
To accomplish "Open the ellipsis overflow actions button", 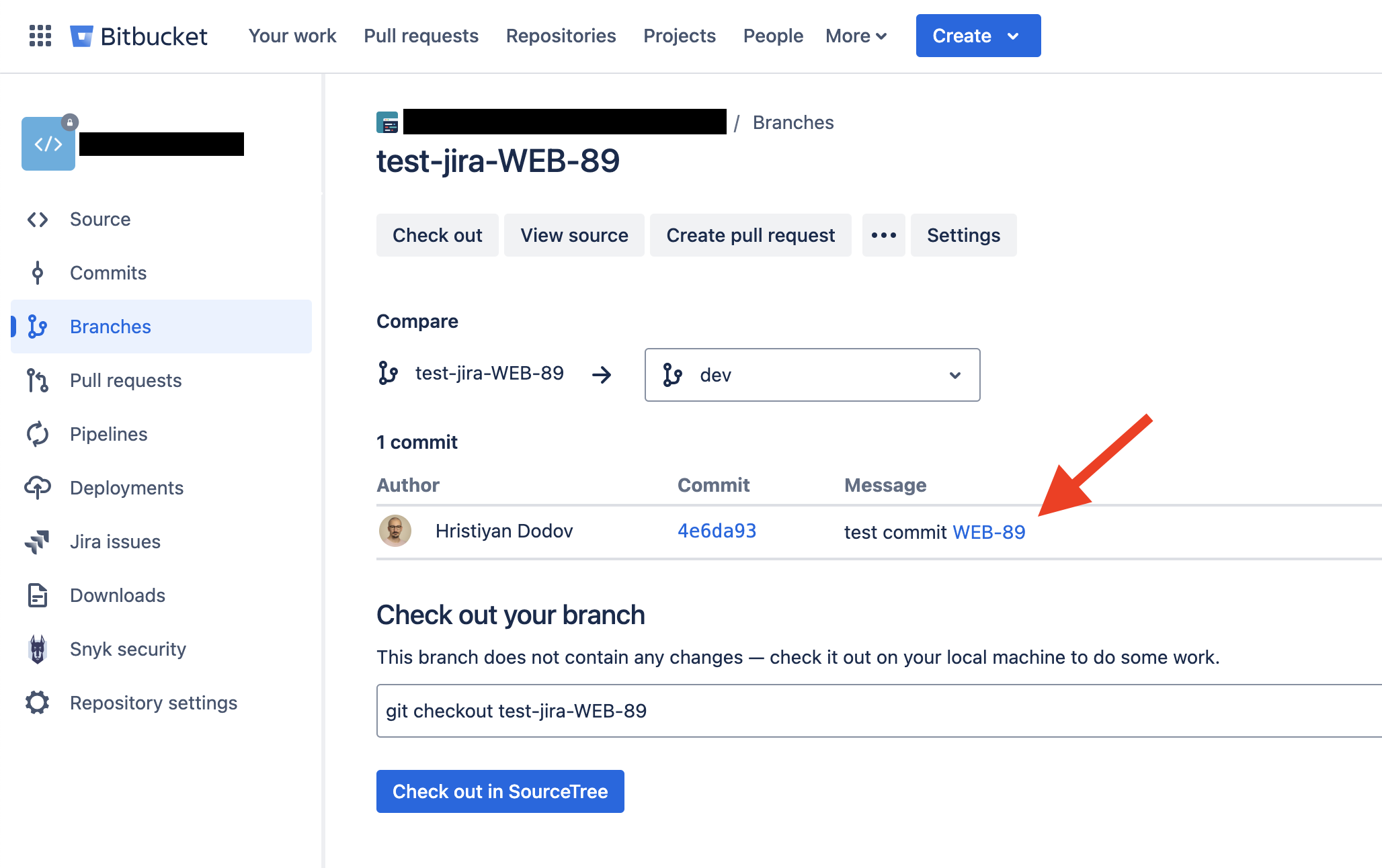I will (883, 235).
